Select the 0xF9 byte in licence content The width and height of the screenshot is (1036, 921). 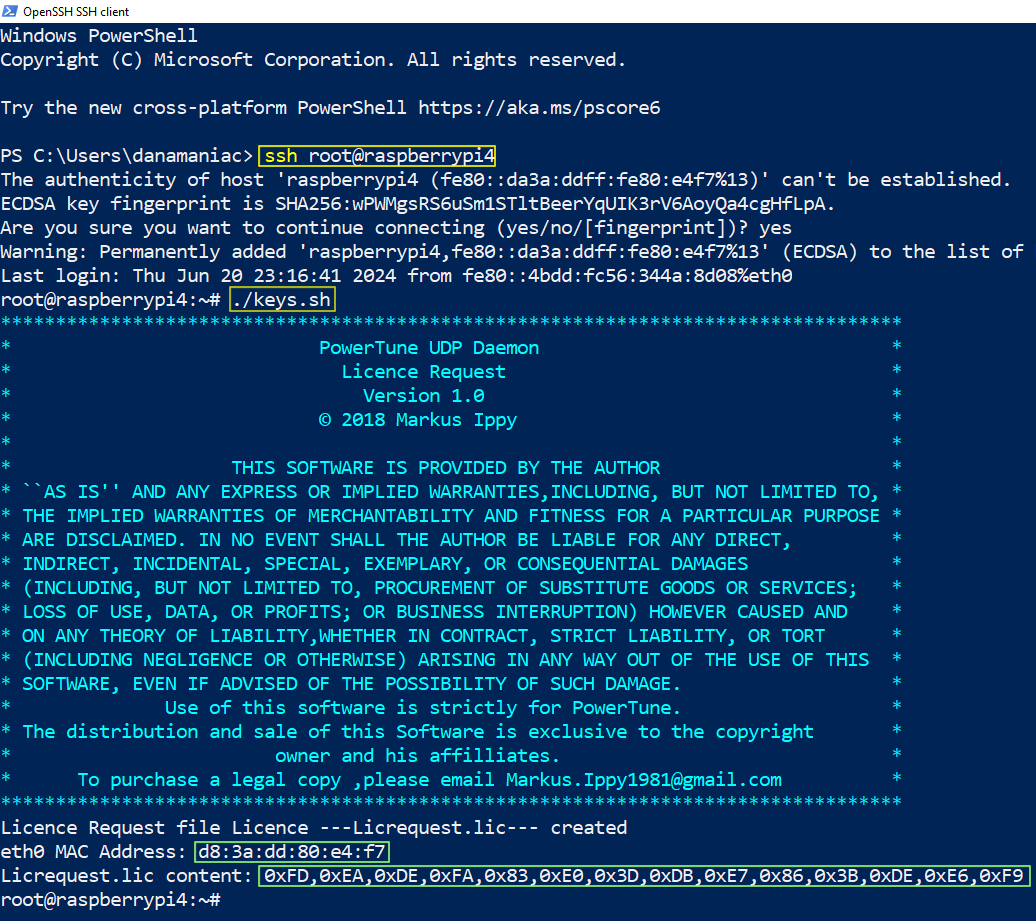(x=1001, y=876)
